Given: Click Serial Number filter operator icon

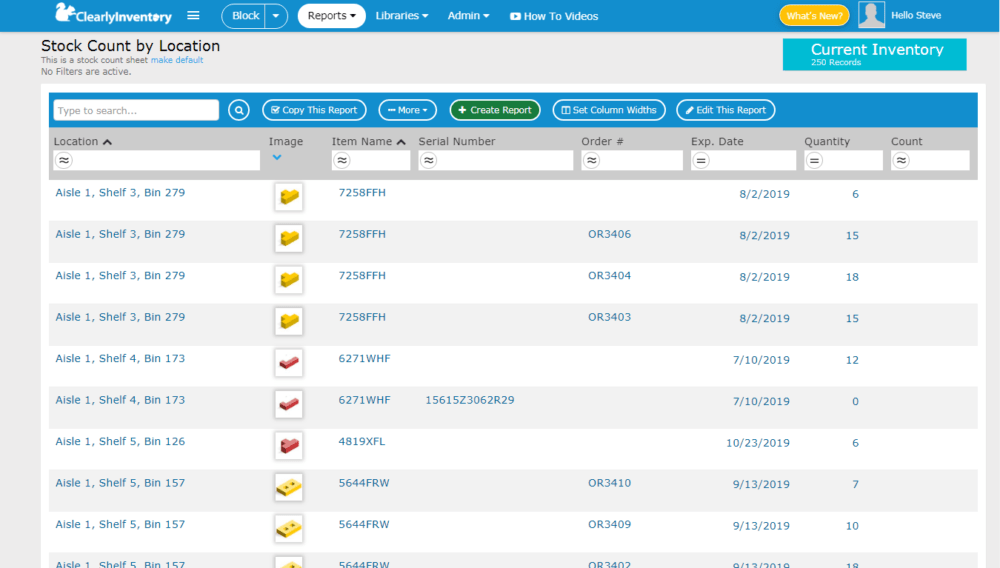Looking at the screenshot, I should [429, 161].
